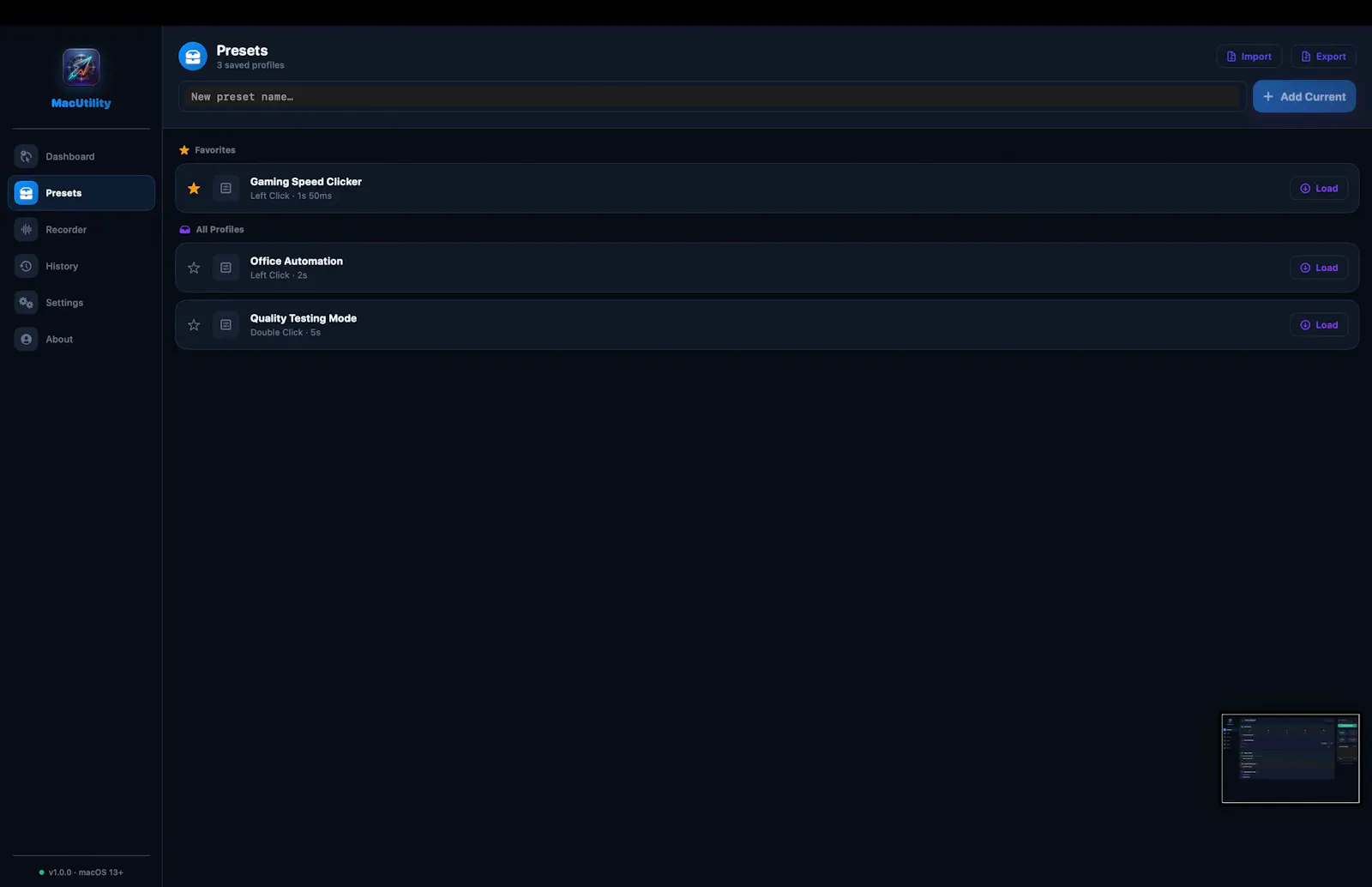This screenshot has width=1372, height=887.
Task: Click the MacUtility name label
Action: coord(81,103)
